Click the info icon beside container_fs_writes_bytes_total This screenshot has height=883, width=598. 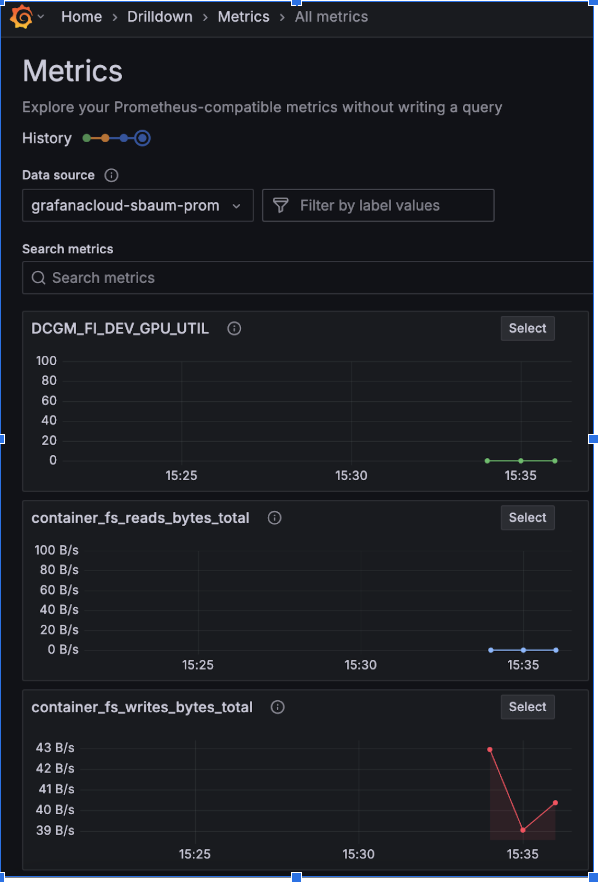277,707
